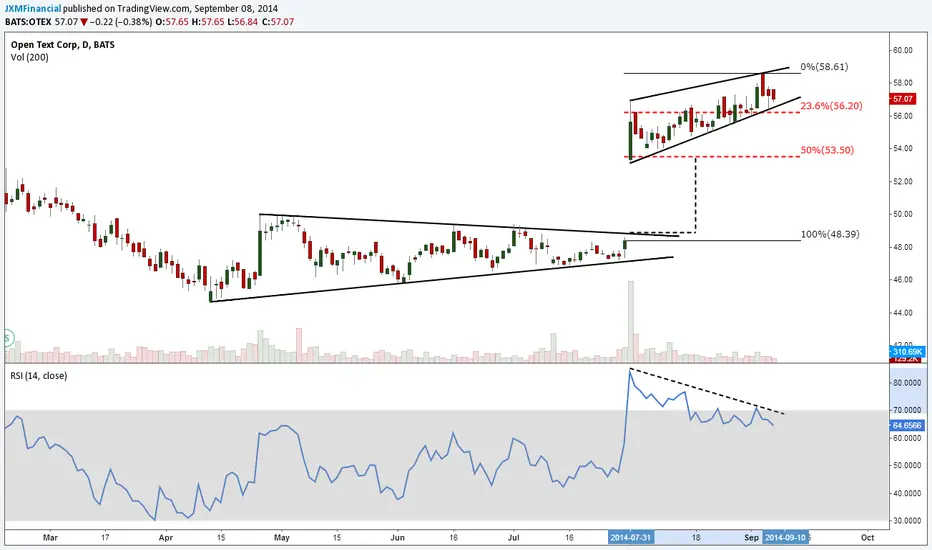
Task: Click the Sep label on time axis
Action: pyautogui.click(x=752, y=538)
